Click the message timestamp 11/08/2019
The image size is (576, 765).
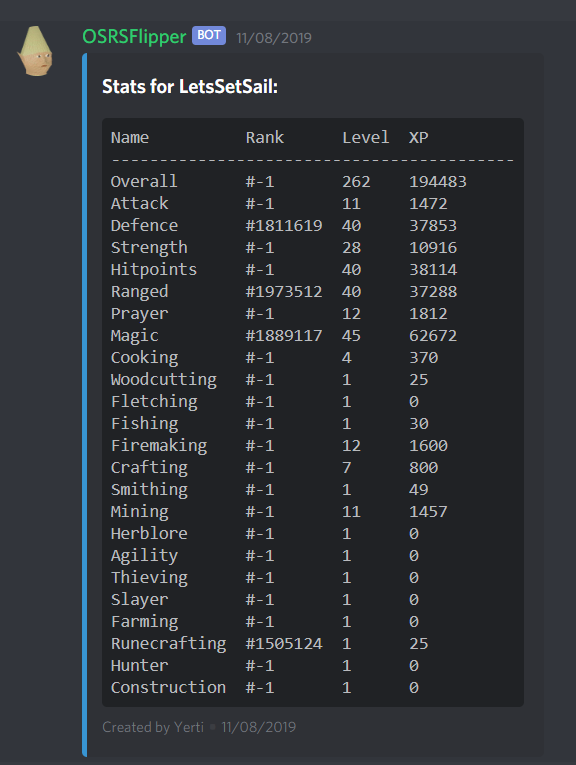click(x=274, y=38)
